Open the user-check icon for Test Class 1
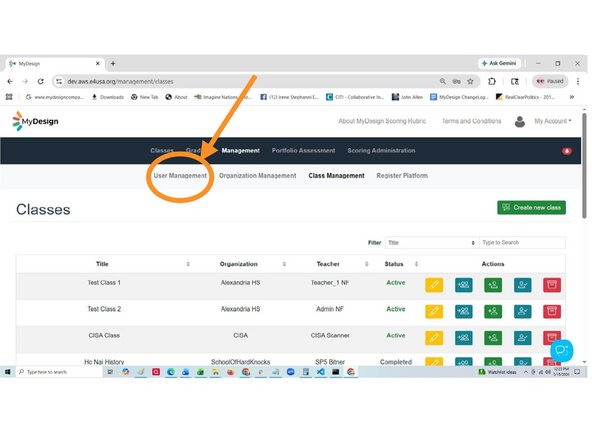This screenshot has width=592, height=444. pyautogui.click(x=522, y=285)
